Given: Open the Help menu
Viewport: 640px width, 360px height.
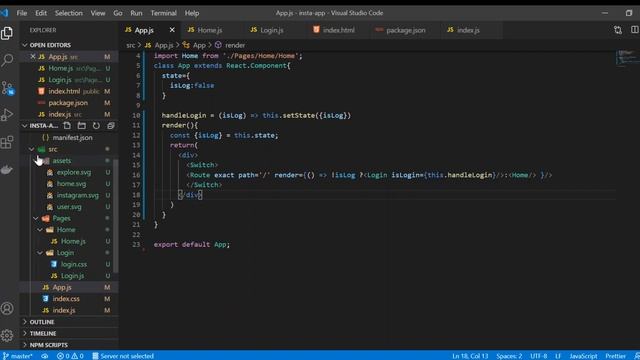Looking at the screenshot, I should tap(191, 13).
